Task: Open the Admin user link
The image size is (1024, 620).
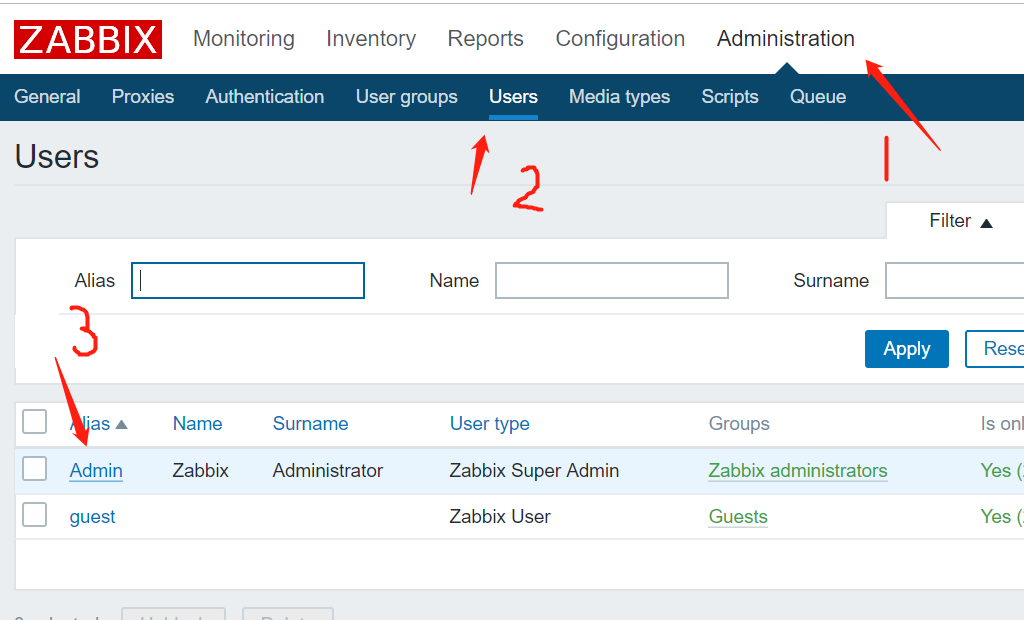Action: point(96,470)
